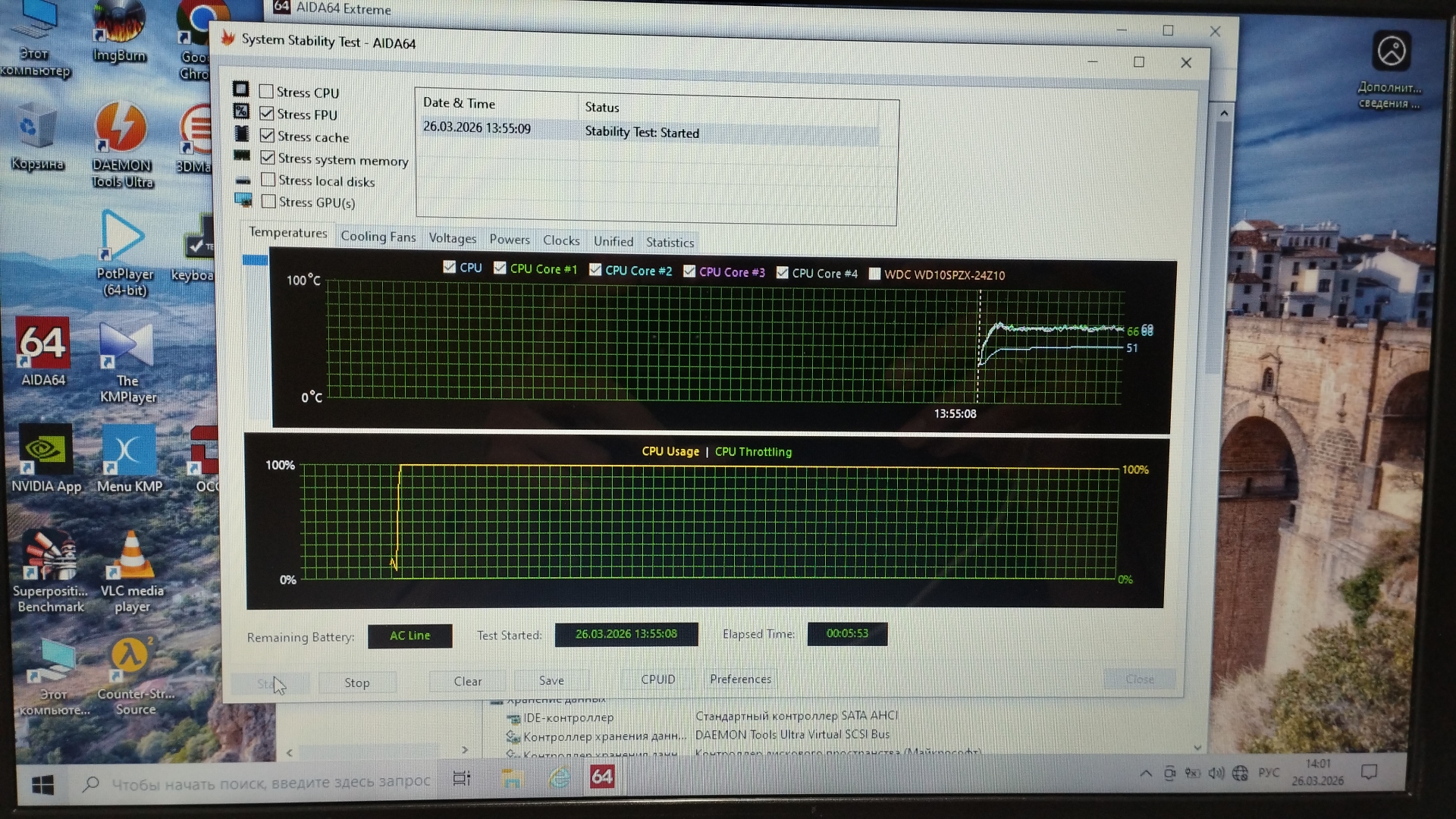Switch to Cooling Fans tab

[x=378, y=237]
